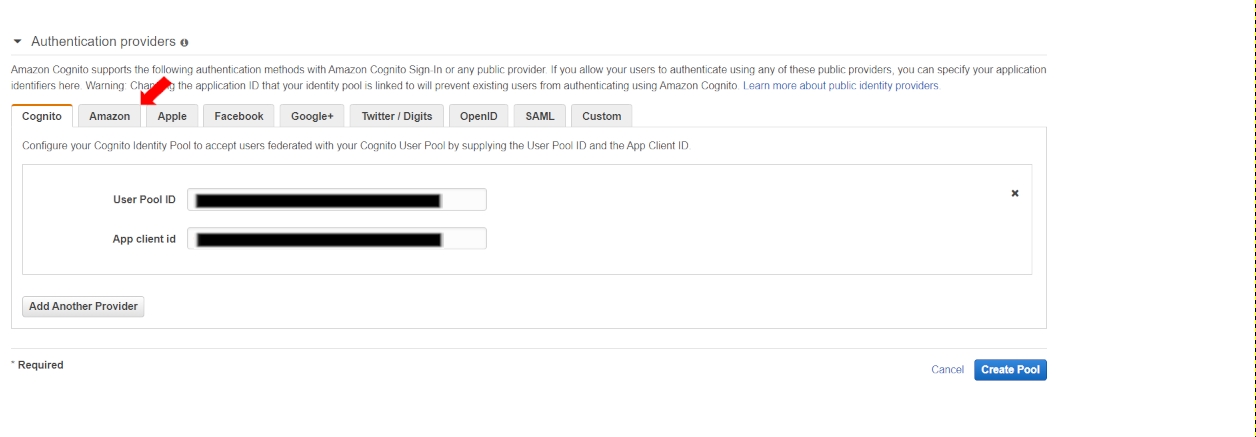Image resolution: width=1256 pixels, height=437 pixels.
Task: Click the User Pool ID input field
Action: coord(337,200)
